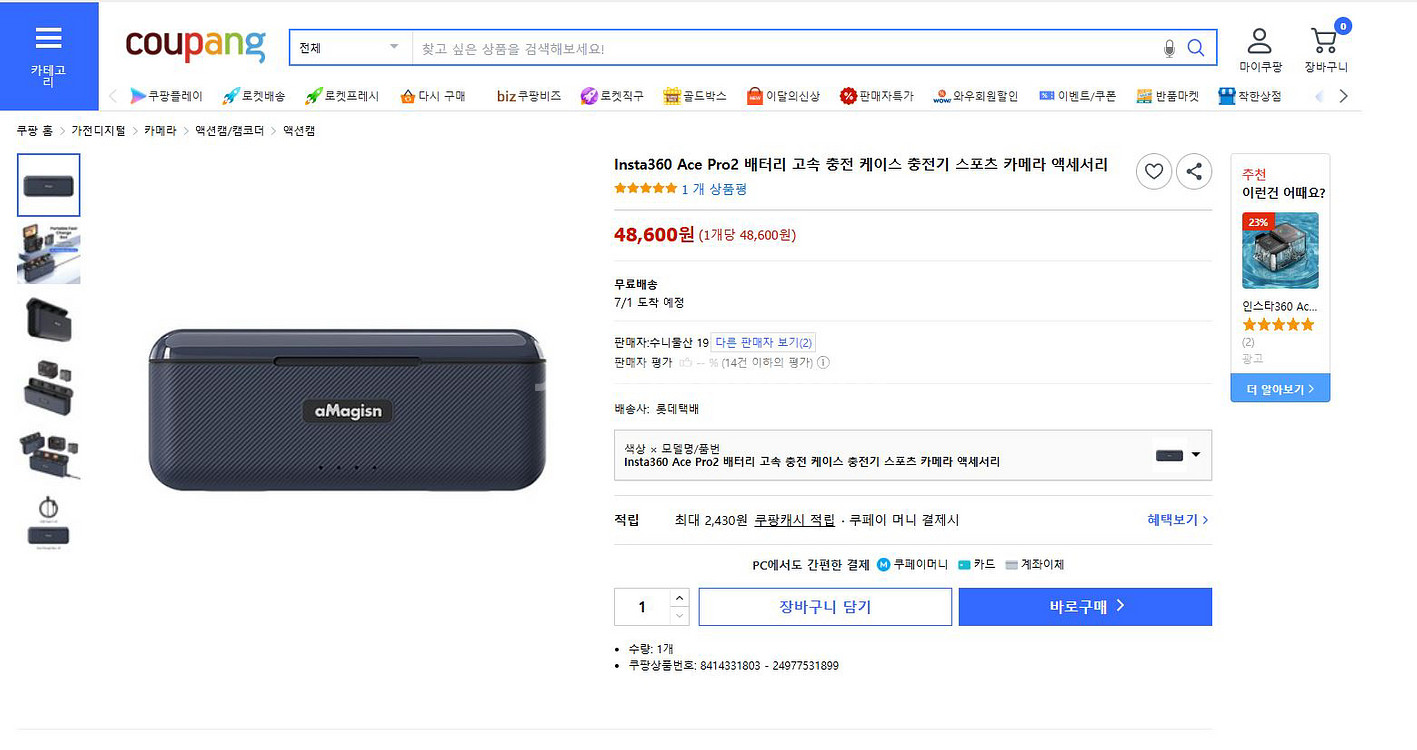1417x750 pixels.
Task: Open 와우회원할인 shortcut
Action: [x=975, y=96]
